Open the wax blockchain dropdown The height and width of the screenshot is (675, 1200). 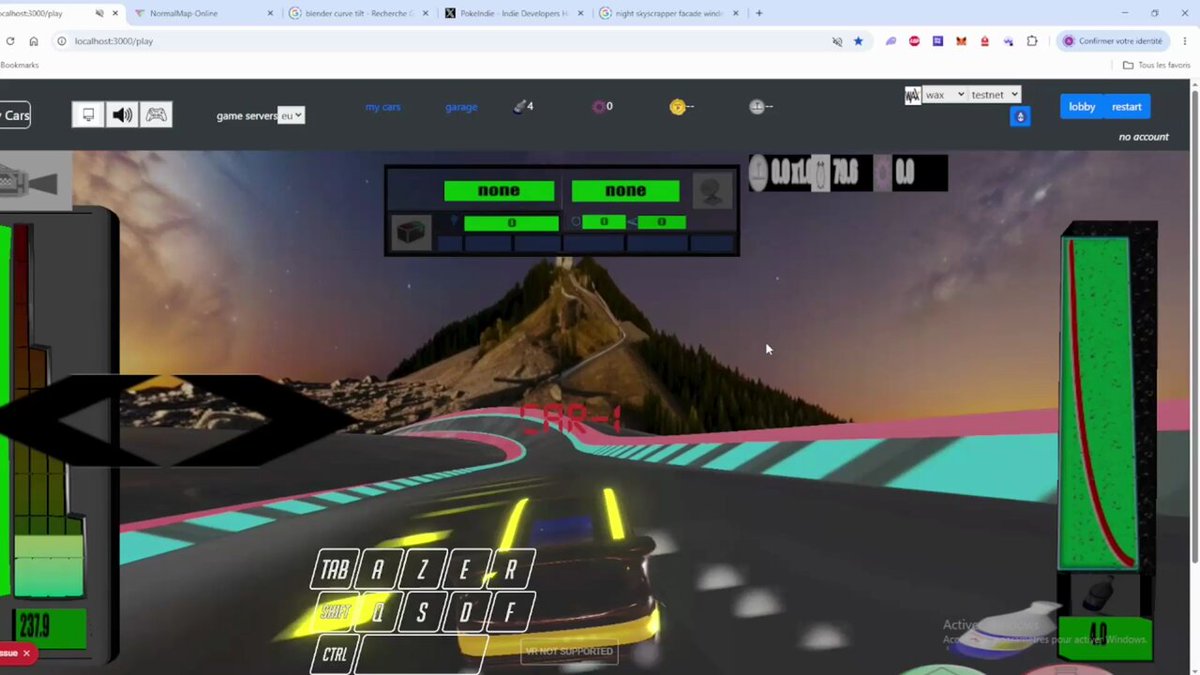tap(944, 94)
